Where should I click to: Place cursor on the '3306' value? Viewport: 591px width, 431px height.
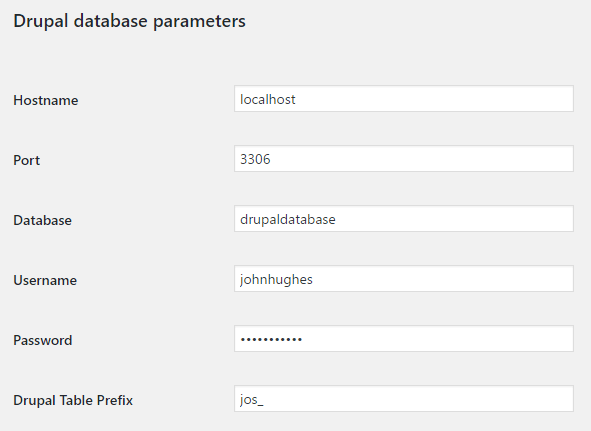[255, 159]
